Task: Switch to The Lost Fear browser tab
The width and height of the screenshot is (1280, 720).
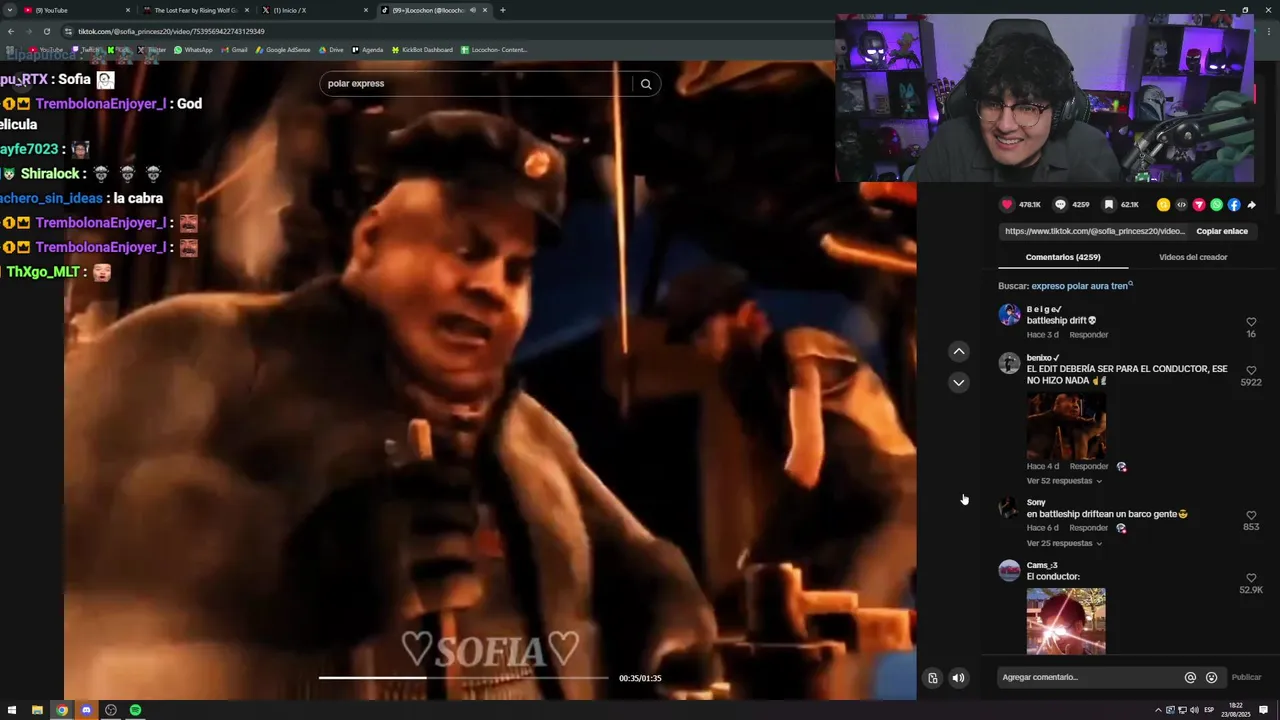Action: (195, 10)
